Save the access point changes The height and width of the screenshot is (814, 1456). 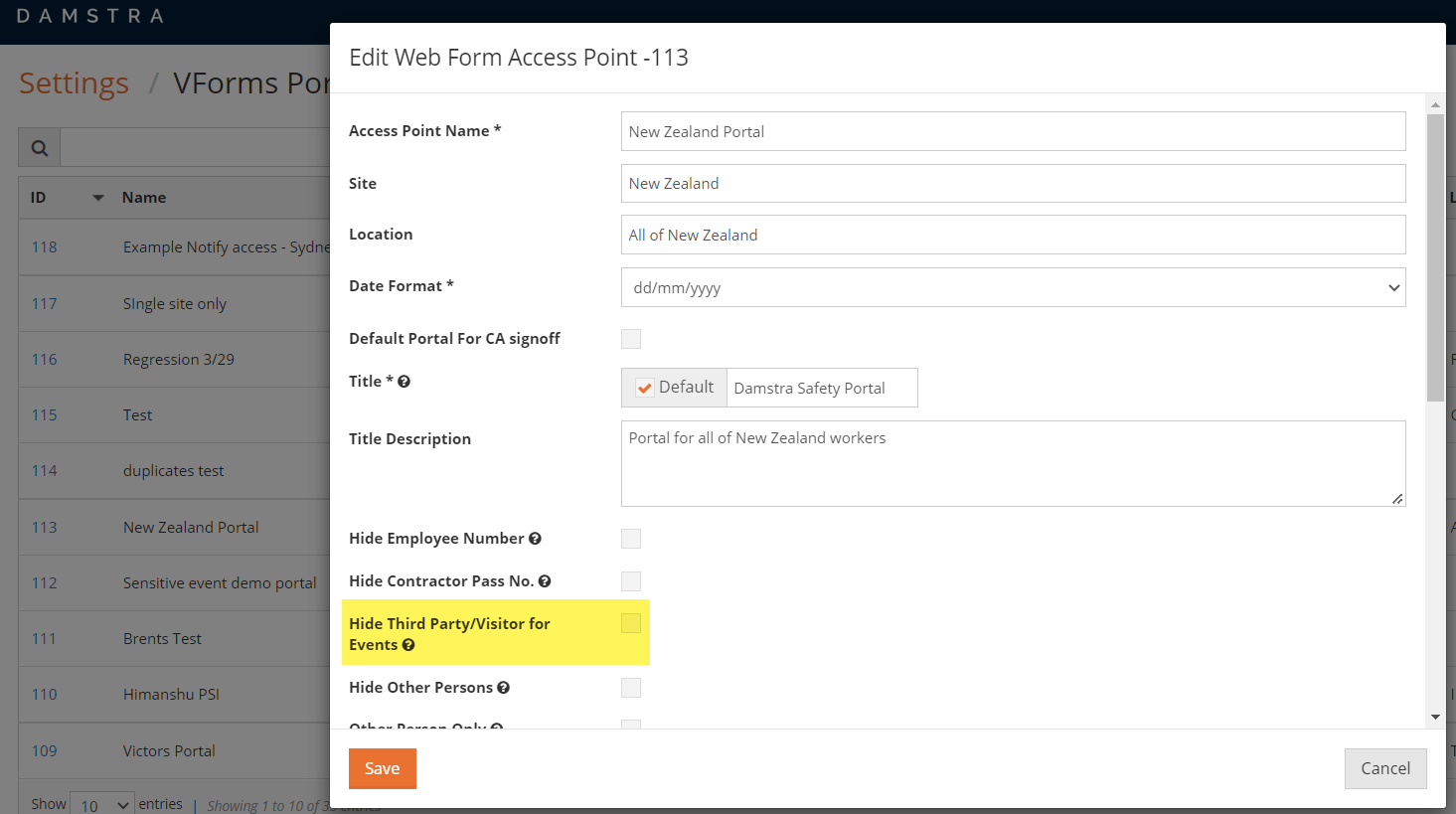pyautogui.click(x=383, y=768)
